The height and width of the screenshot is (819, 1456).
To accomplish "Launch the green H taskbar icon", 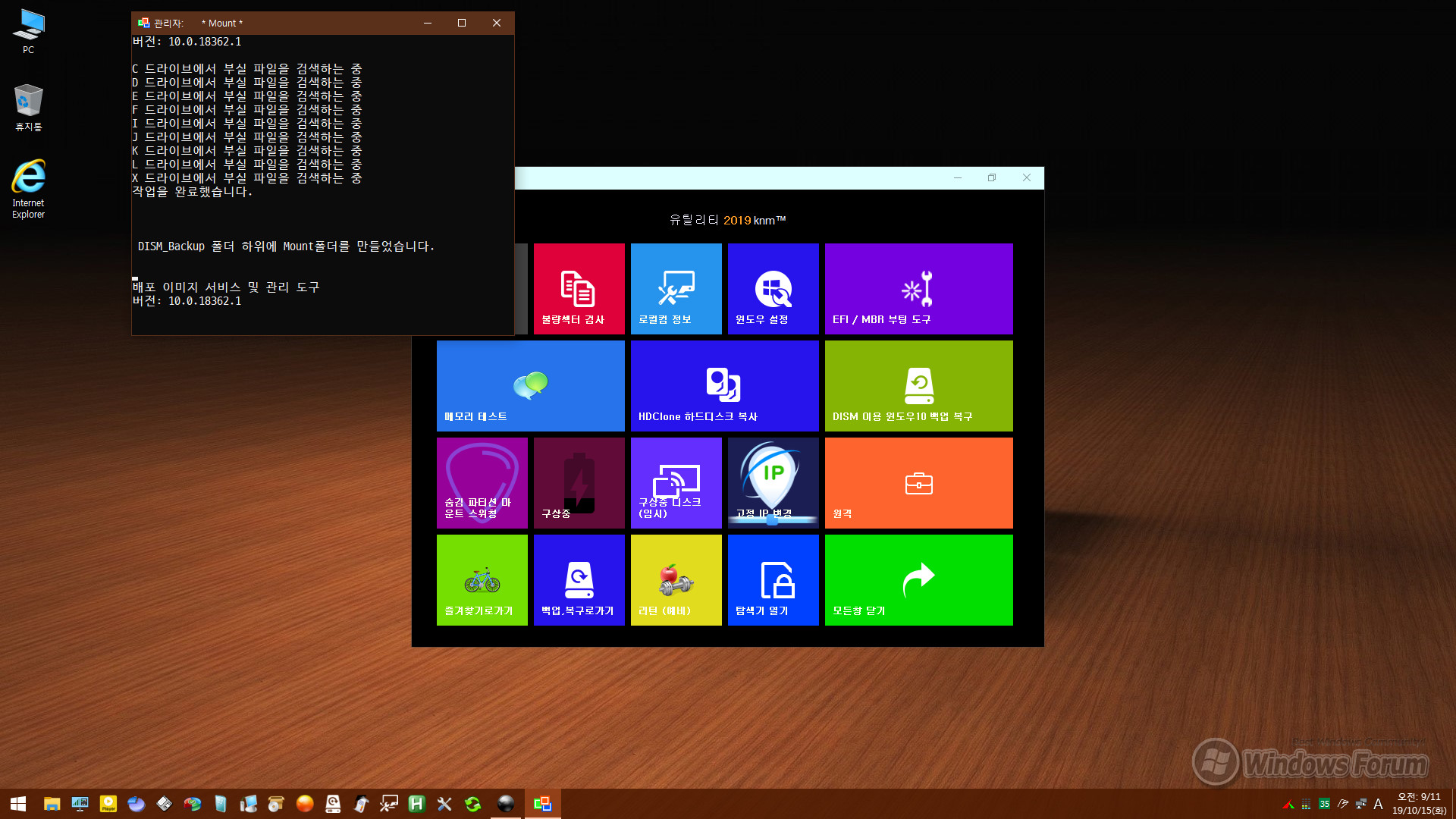I will (416, 803).
